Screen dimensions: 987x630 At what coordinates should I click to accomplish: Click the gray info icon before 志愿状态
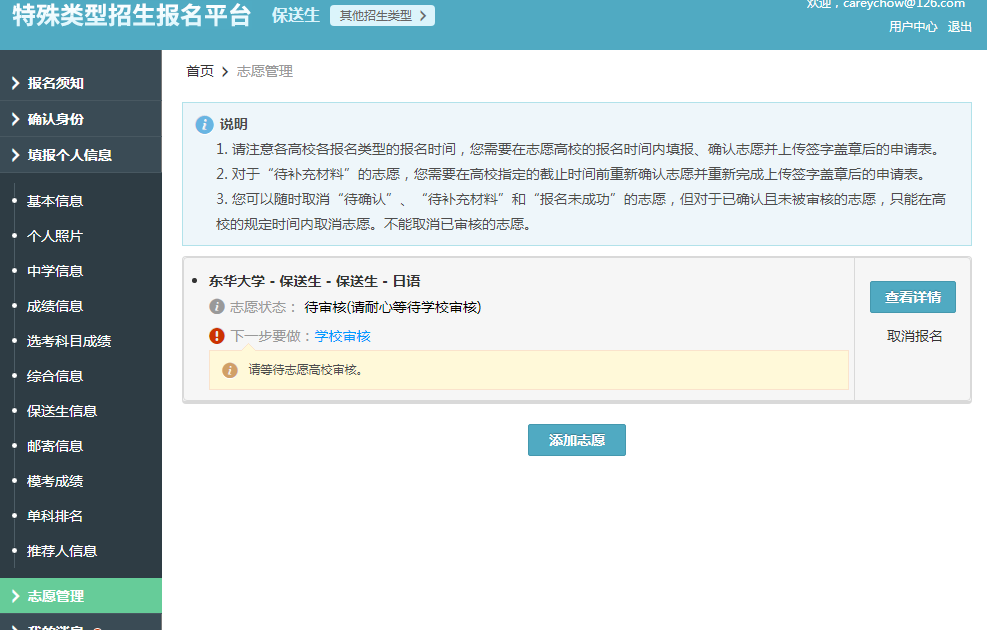pyautogui.click(x=217, y=307)
